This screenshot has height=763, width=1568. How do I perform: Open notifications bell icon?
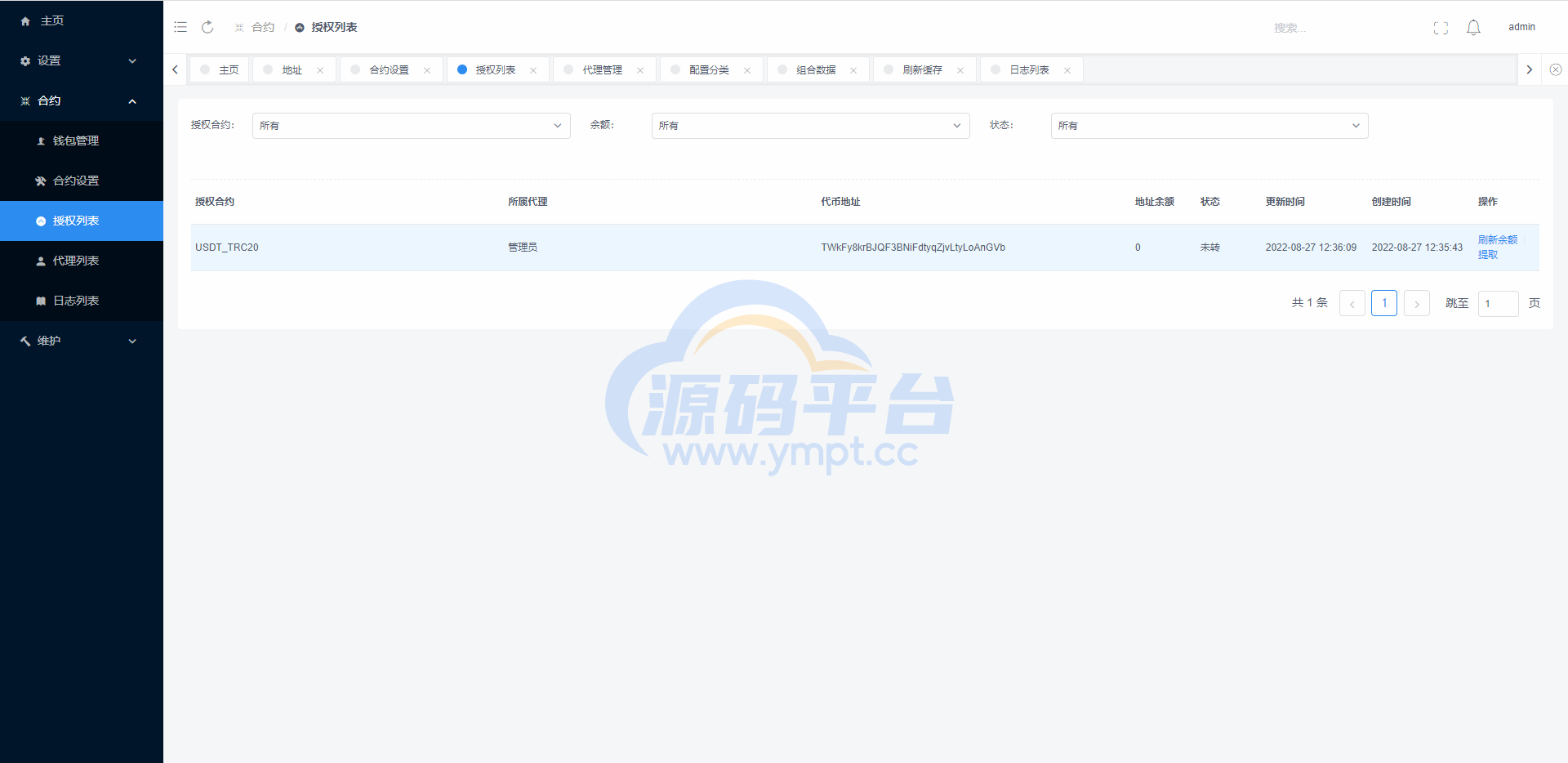[x=1473, y=28]
